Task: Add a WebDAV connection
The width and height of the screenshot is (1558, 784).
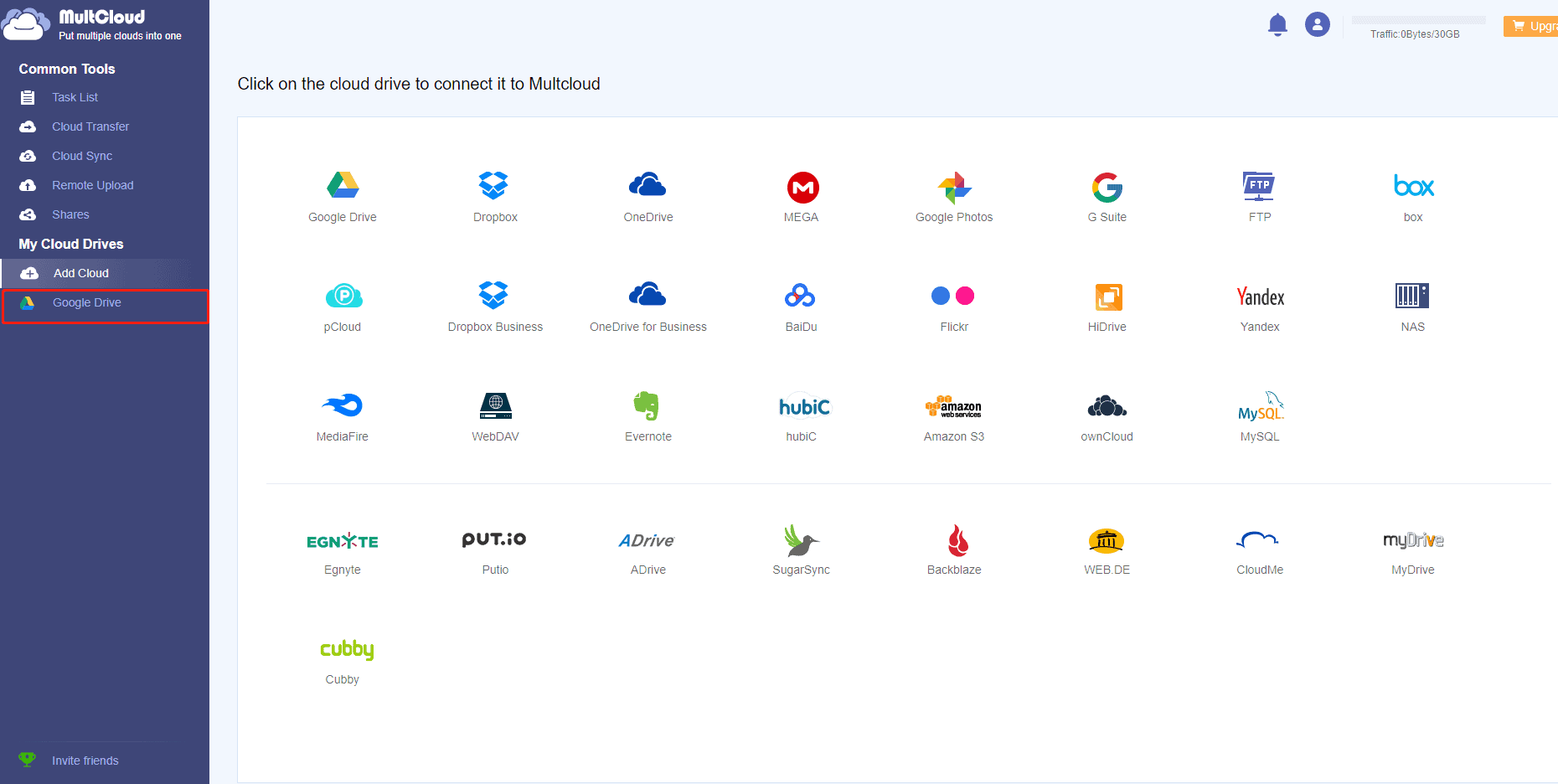Action: point(495,405)
